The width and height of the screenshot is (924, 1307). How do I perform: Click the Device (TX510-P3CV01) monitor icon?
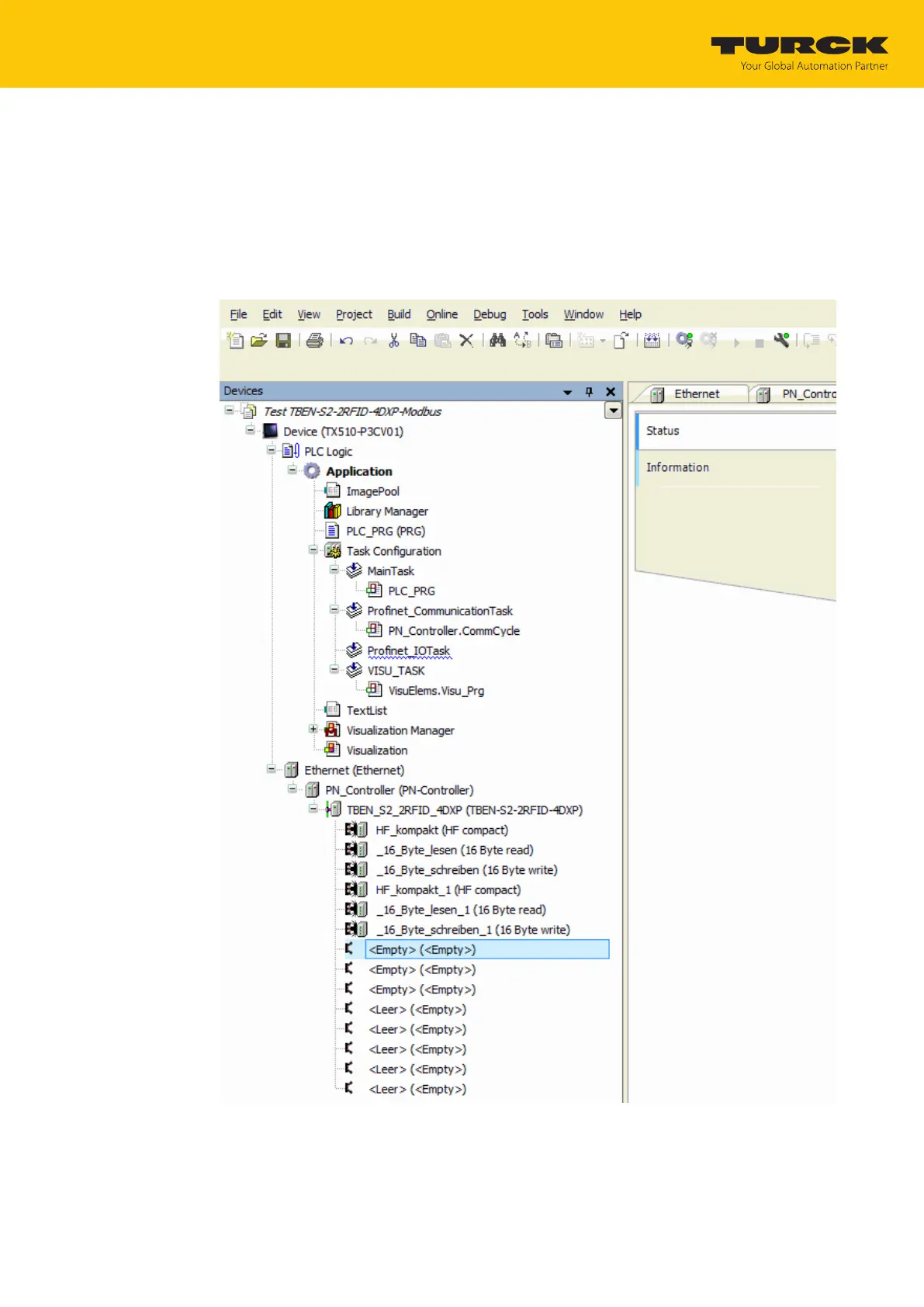[271, 431]
